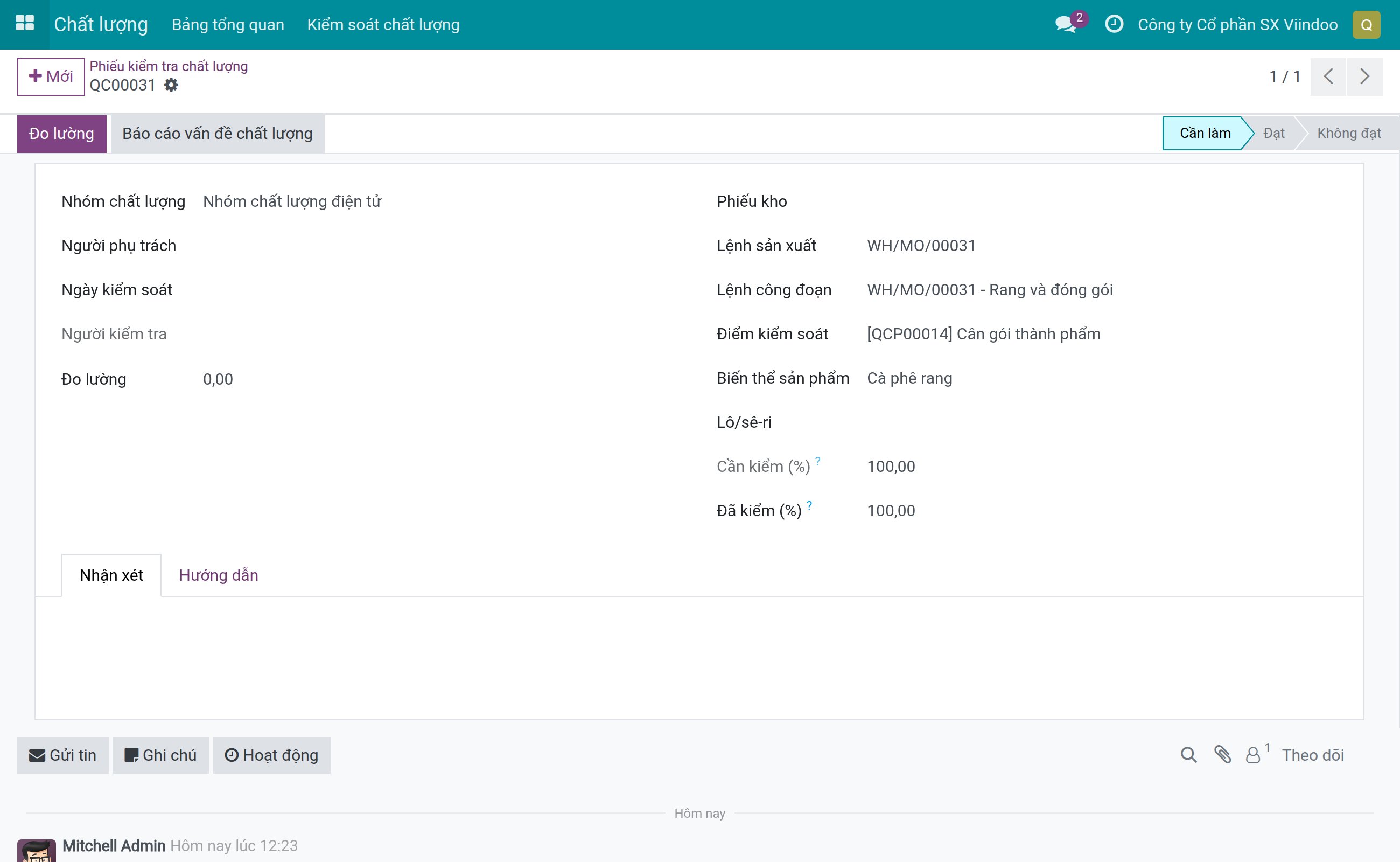Search messages in the chatter
Screen dimensions: 1400x862
(1188, 755)
